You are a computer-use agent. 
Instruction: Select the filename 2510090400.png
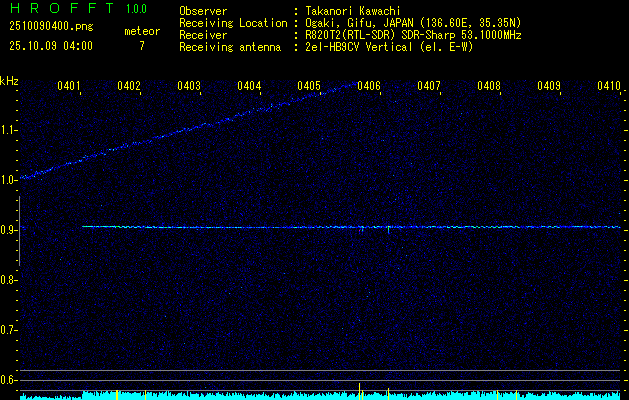pos(51,27)
